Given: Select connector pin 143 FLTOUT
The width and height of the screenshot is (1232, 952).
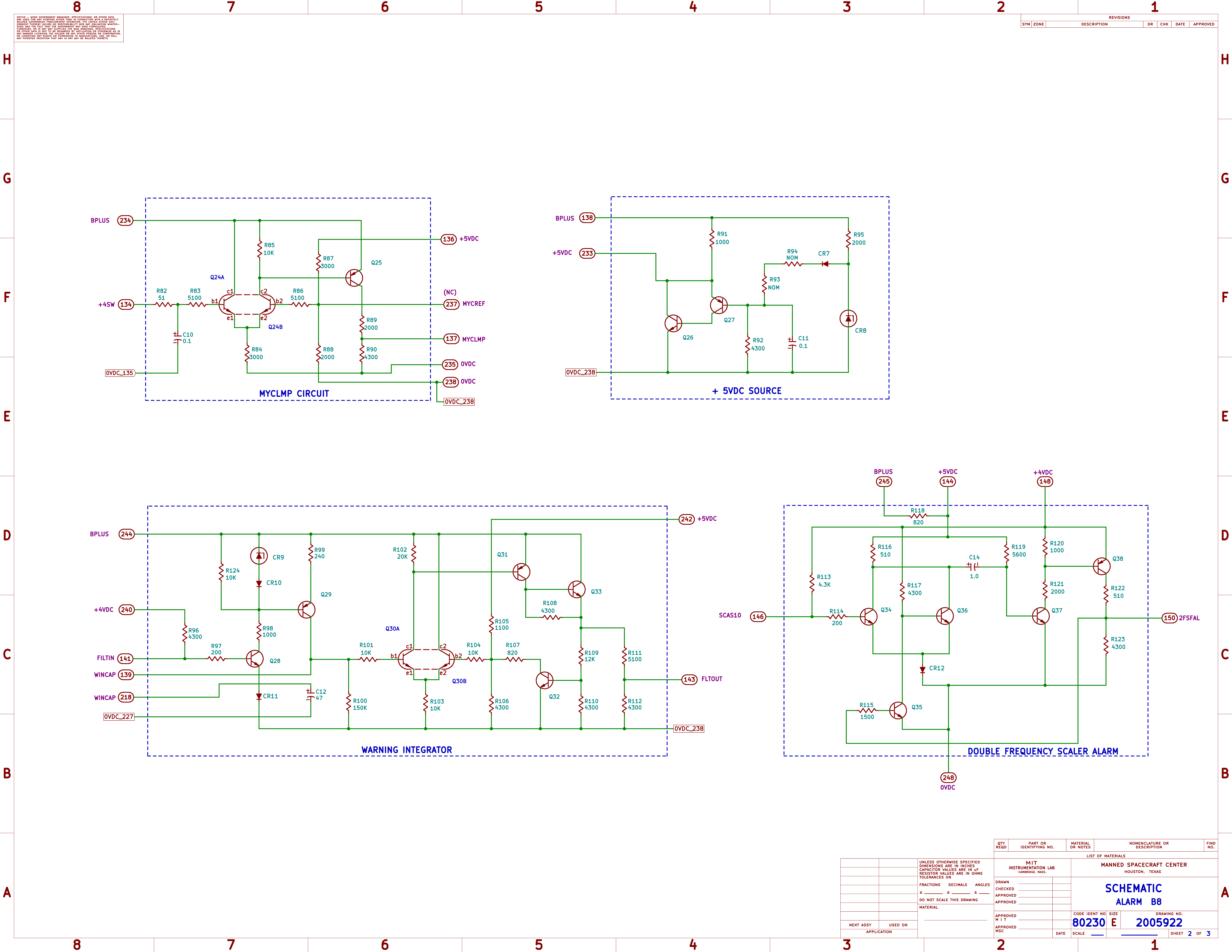Looking at the screenshot, I should pyautogui.click(x=689, y=680).
